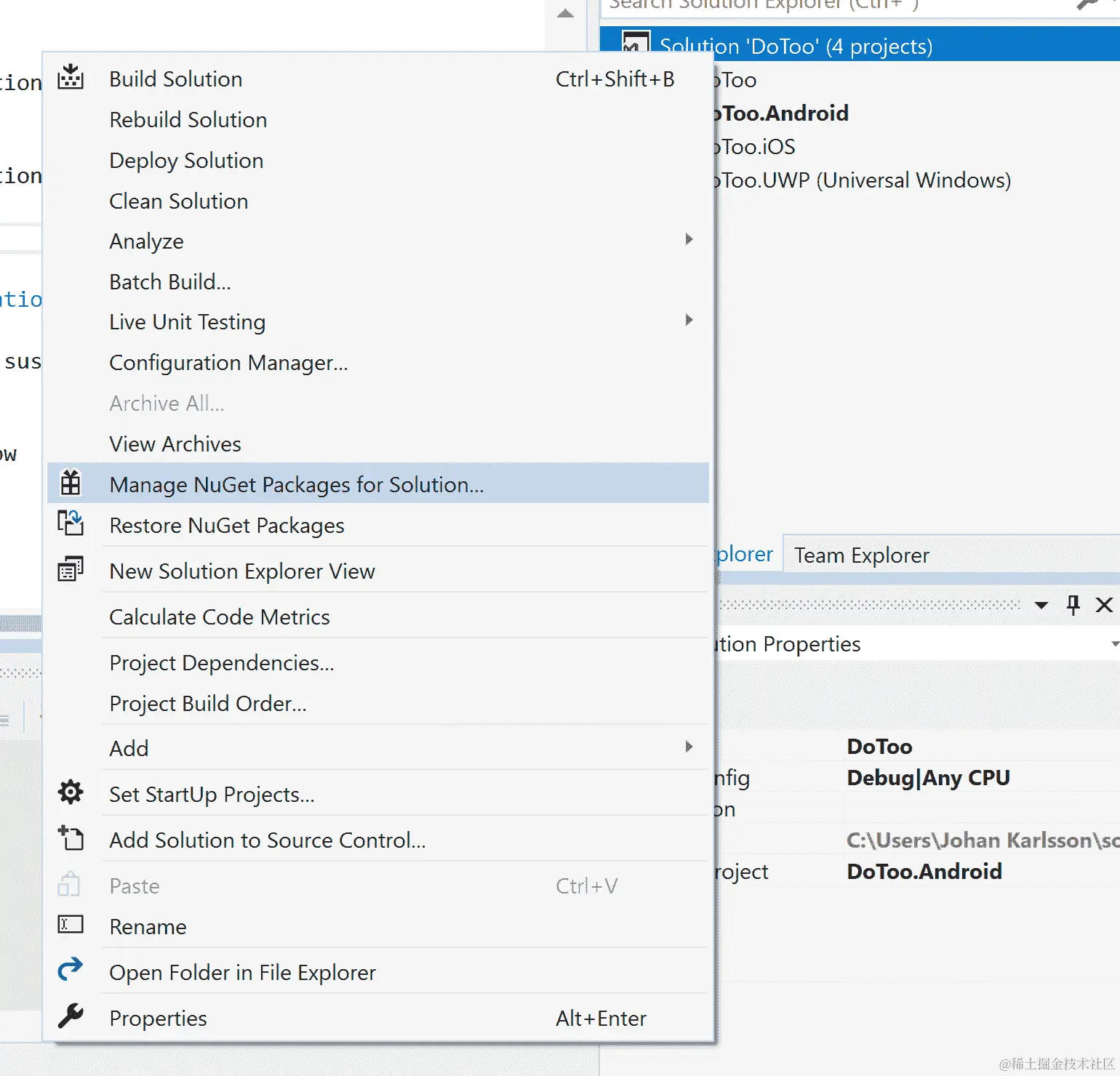Select Add Solution to Source Control
This screenshot has height=1076, width=1120.
point(378,840)
